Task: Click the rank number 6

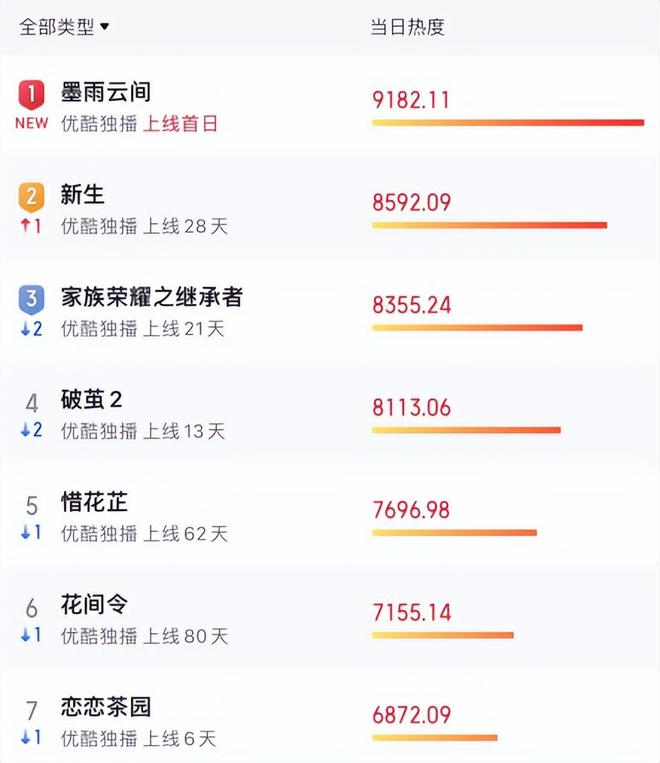Action: tap(32, 608)
